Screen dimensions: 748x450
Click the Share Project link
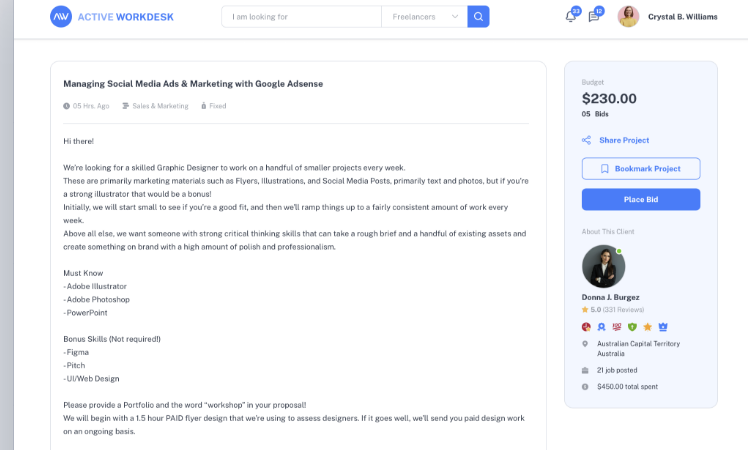[x=624, y=140]
